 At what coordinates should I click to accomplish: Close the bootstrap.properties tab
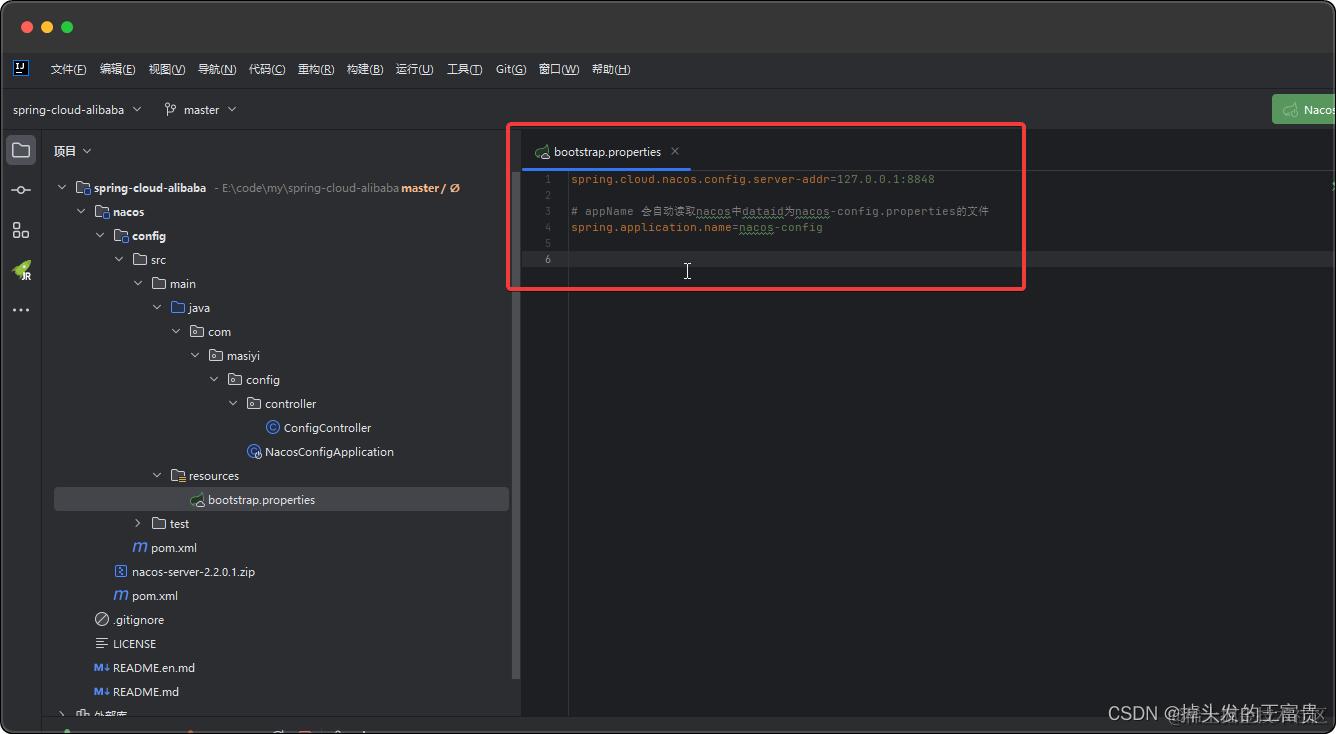click(x=675, y=151)
